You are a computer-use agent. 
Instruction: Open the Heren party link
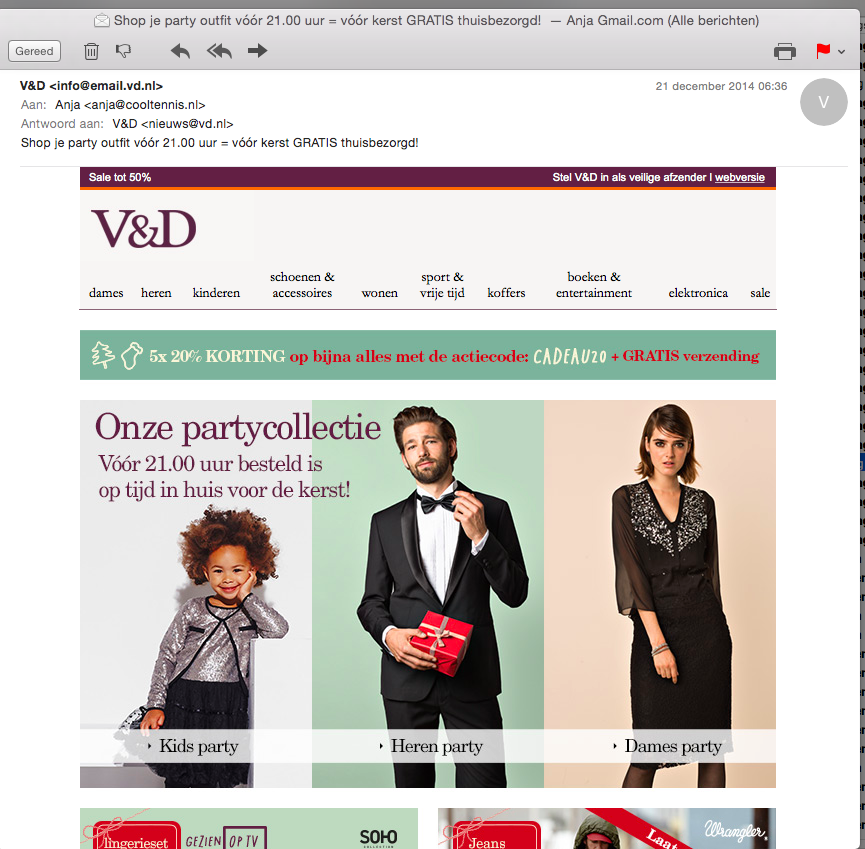[x=436, y=746]
